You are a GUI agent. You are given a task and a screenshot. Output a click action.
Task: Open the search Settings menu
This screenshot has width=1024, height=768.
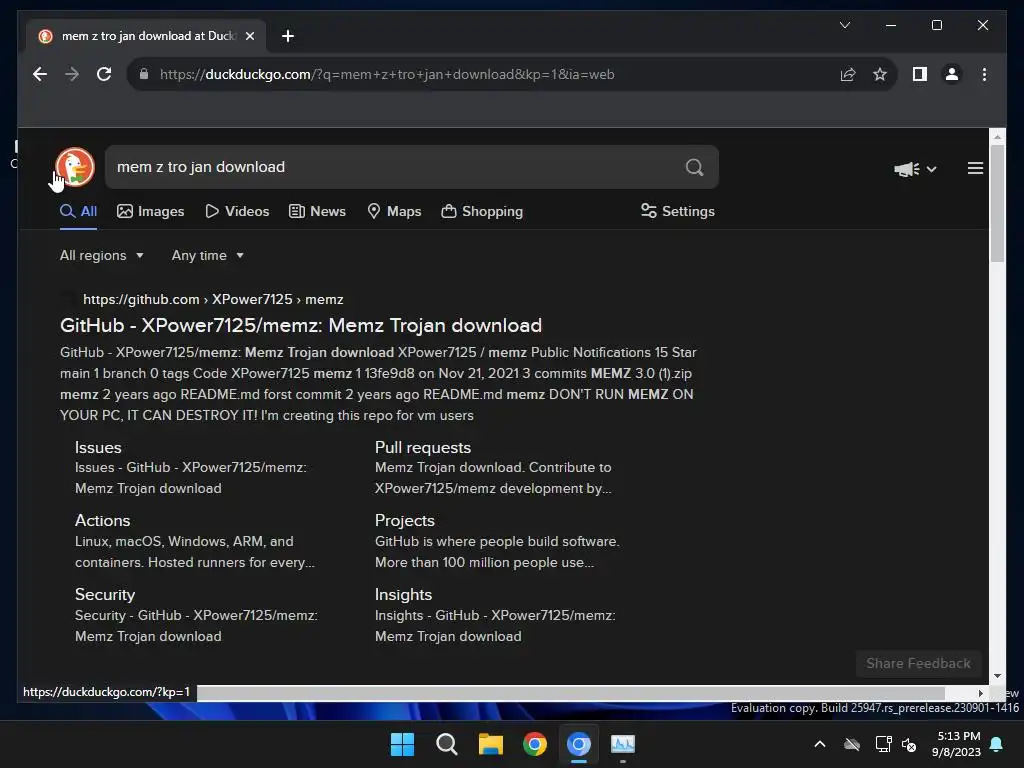click(x=678, y=212)
